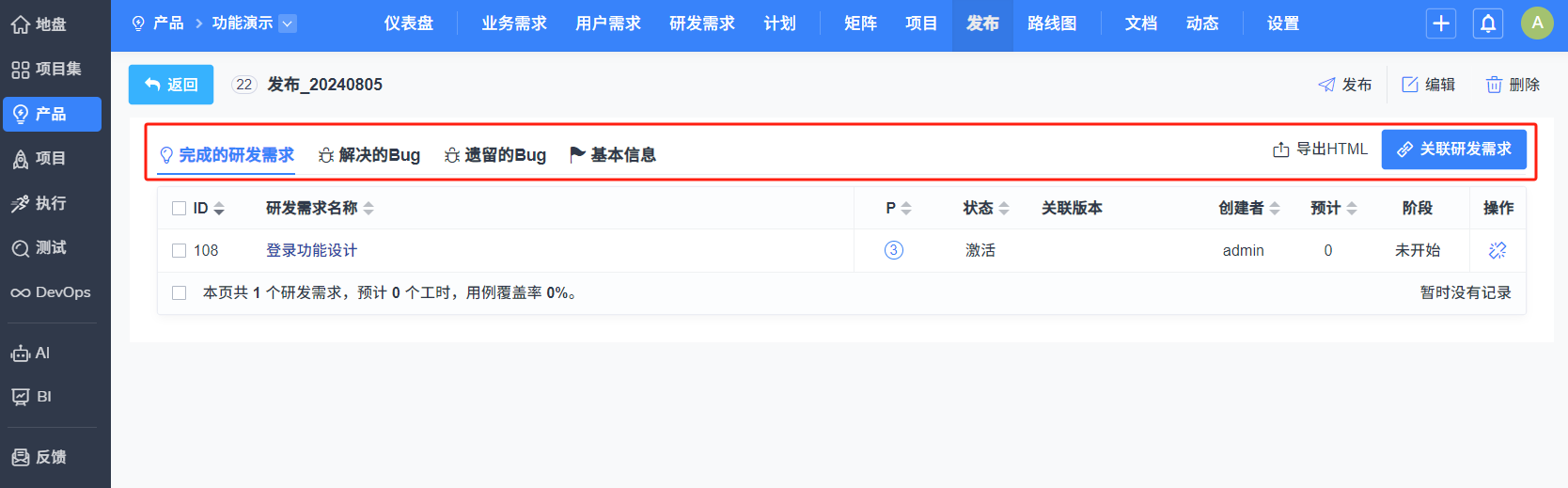Click the 关联研发需求 button

pyautogui.click(x=1453, y=150)
